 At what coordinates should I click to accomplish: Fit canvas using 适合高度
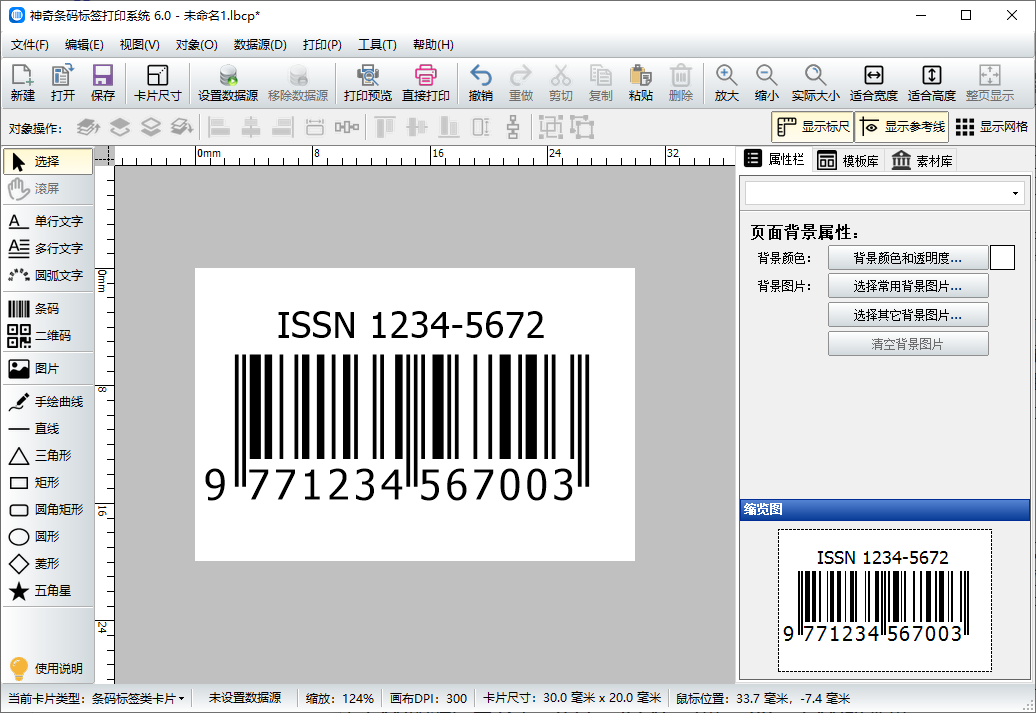[932, 83]
